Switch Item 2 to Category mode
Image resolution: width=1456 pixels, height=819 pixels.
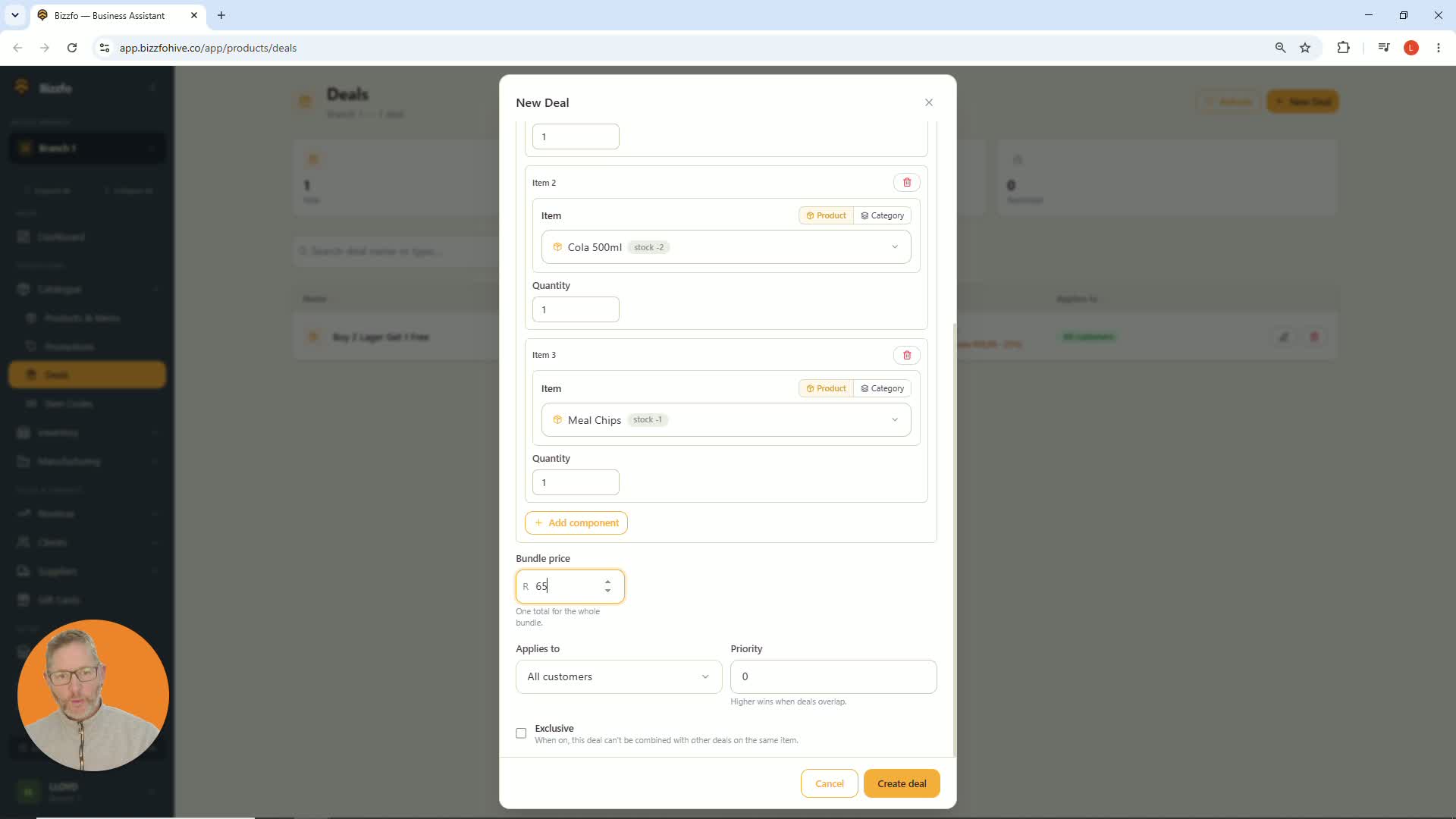tap(883, 216)
